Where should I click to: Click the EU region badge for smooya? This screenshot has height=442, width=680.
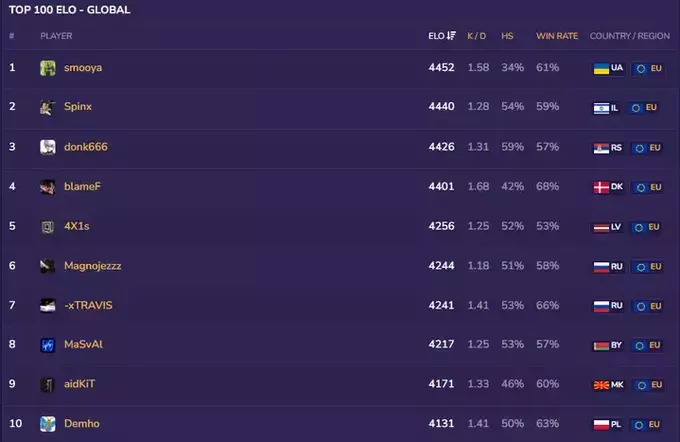pos(647,68)
